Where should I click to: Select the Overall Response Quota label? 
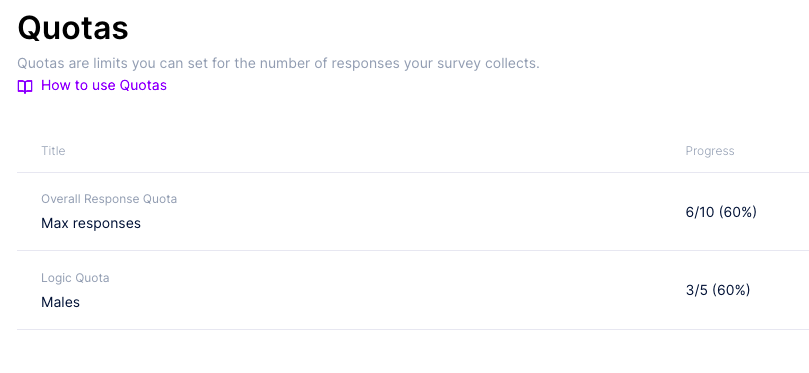[109, 199]
